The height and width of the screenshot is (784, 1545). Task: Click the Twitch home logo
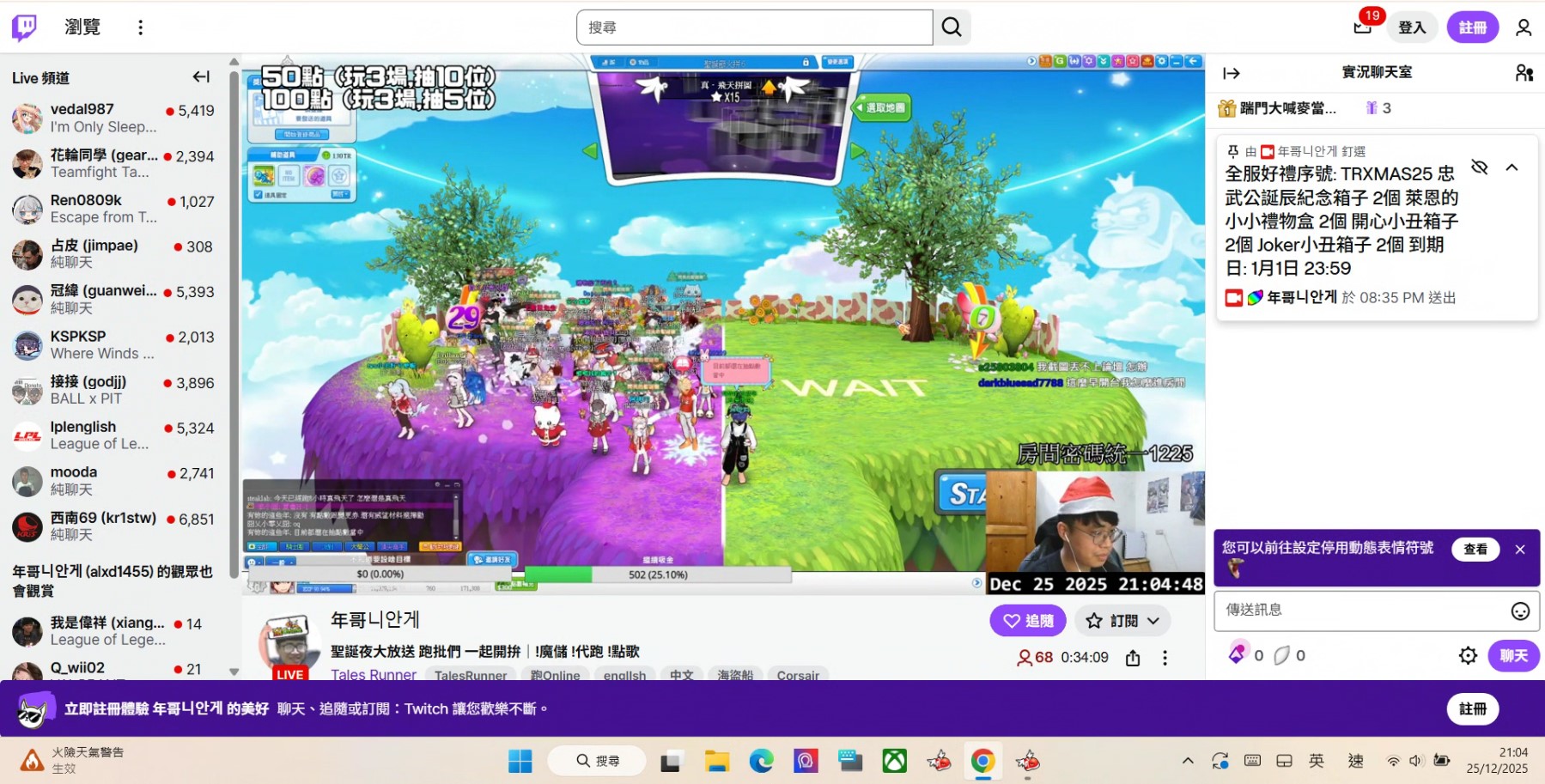pyautogui.click(x=24, y=27)
